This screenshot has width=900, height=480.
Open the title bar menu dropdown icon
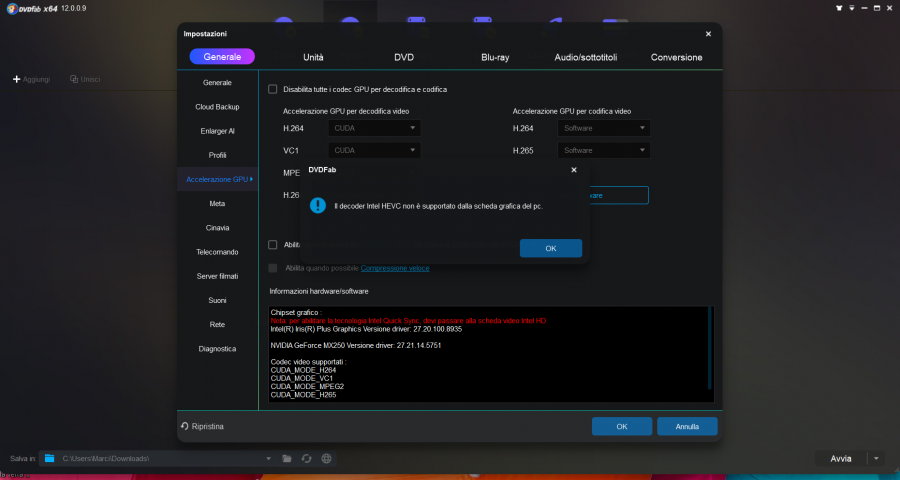coord(852,8)
